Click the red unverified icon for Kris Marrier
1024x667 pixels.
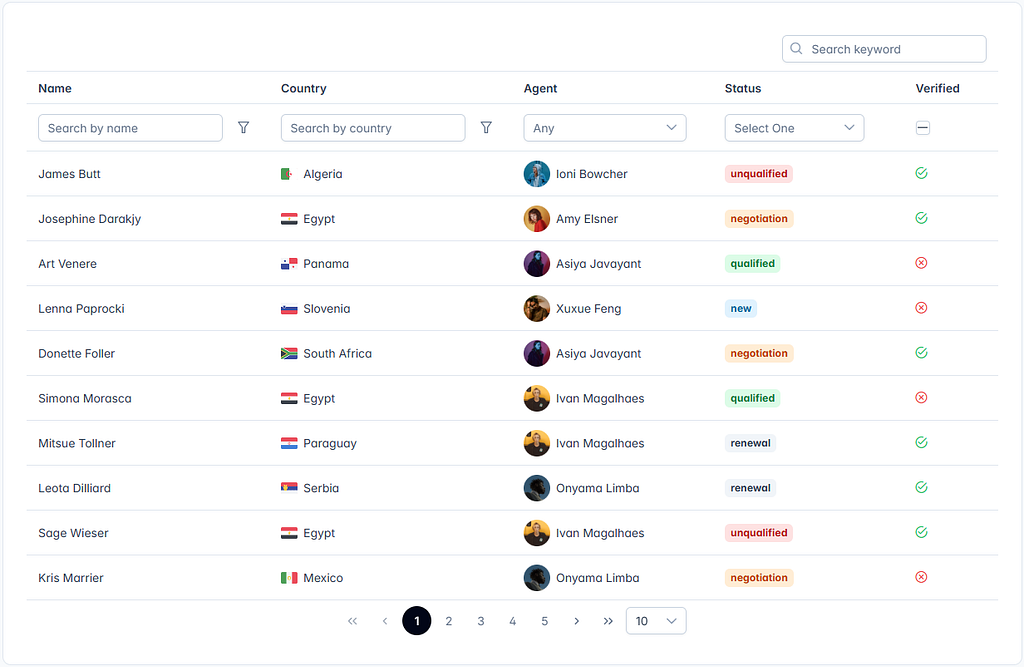click(921, 577)
